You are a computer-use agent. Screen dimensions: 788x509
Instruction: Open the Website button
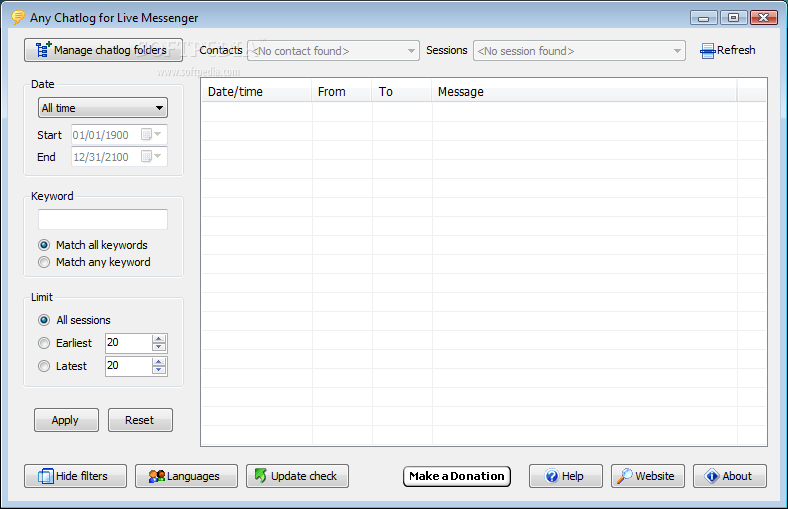pos(648,476)
